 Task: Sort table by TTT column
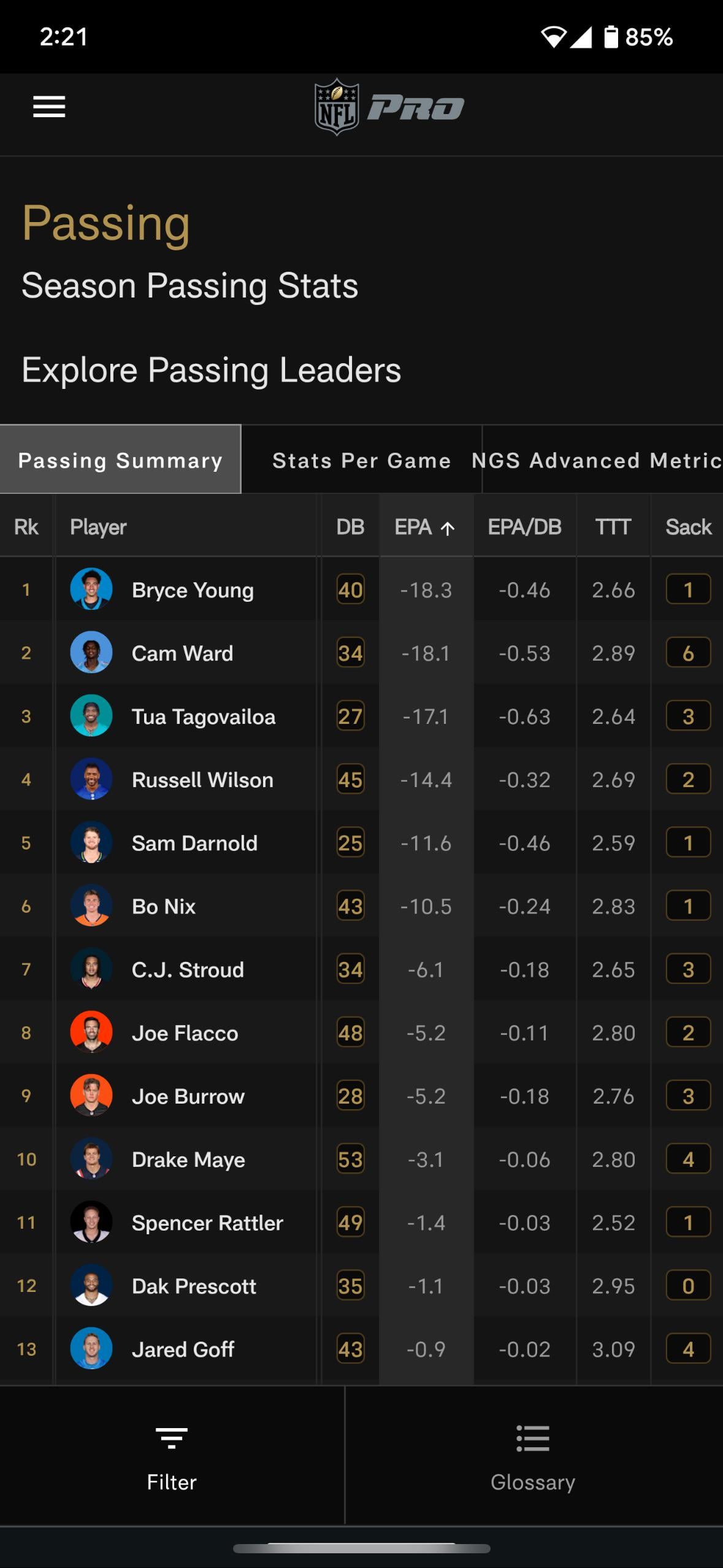click(613, 527)
